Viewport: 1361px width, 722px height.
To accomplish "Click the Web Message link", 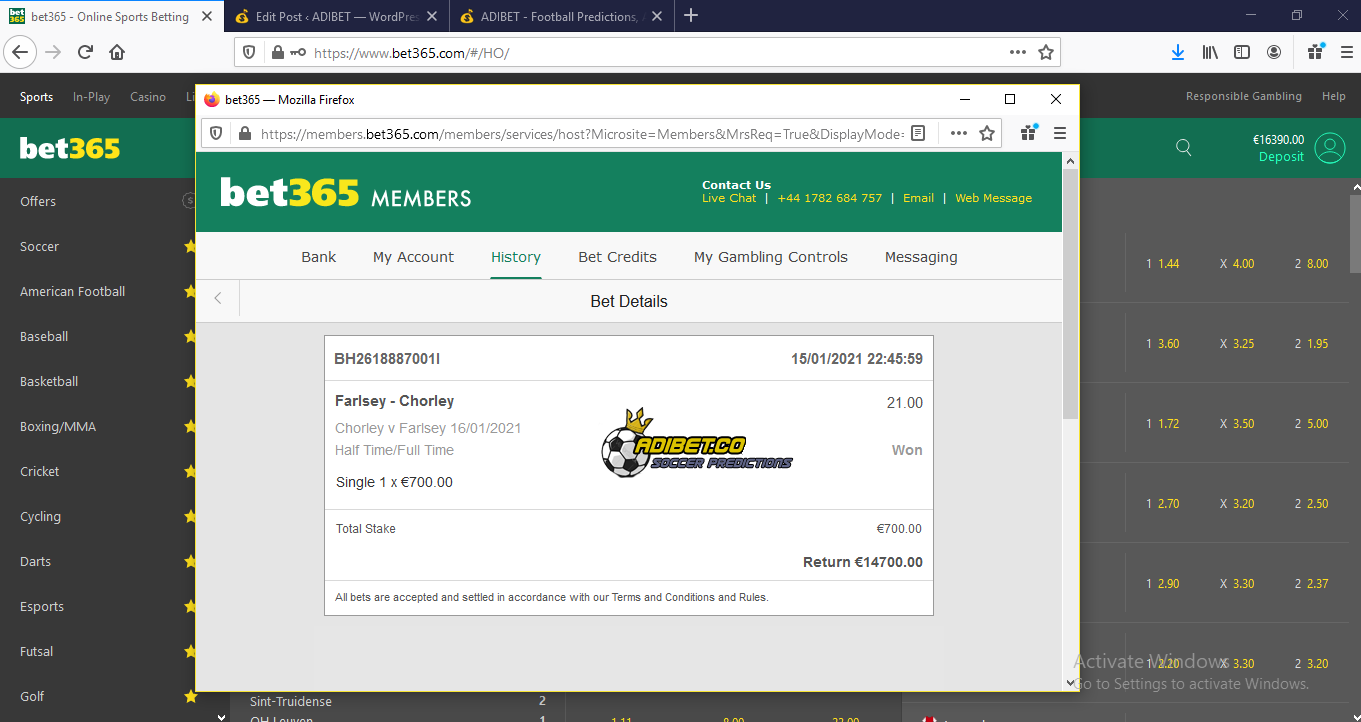I will tap(993, 198).
